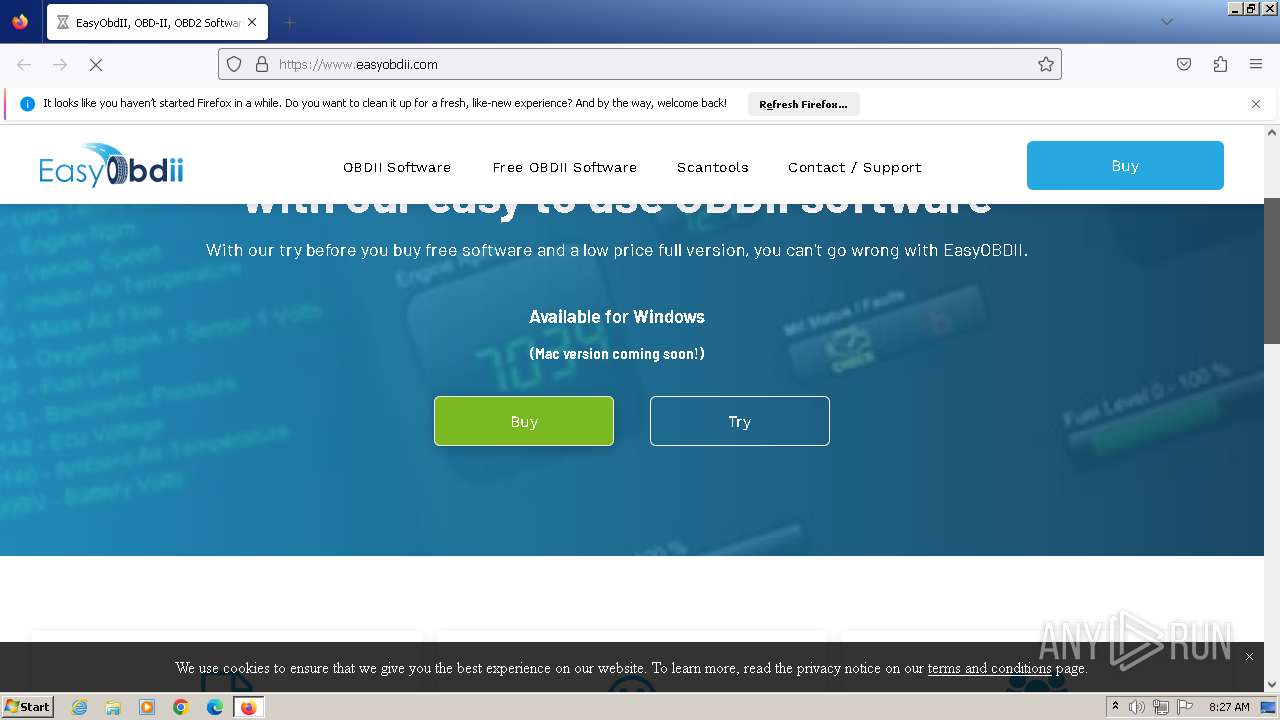Click the easyobdii.com URL field
Screen dimensions: 1280x720
640,64
